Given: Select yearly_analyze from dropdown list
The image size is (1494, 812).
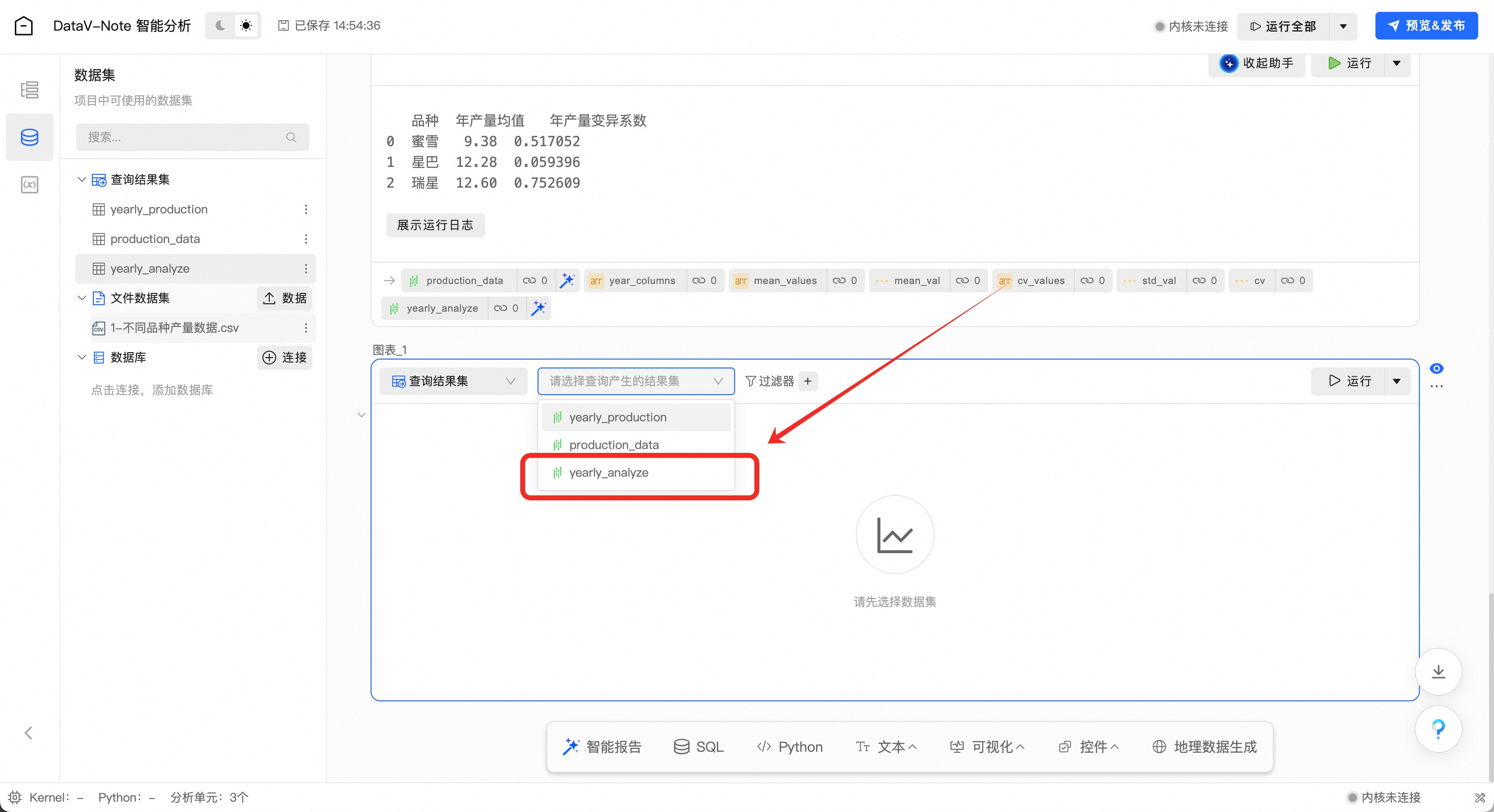Looking at the screenshot, I should [x=608, y=473].
